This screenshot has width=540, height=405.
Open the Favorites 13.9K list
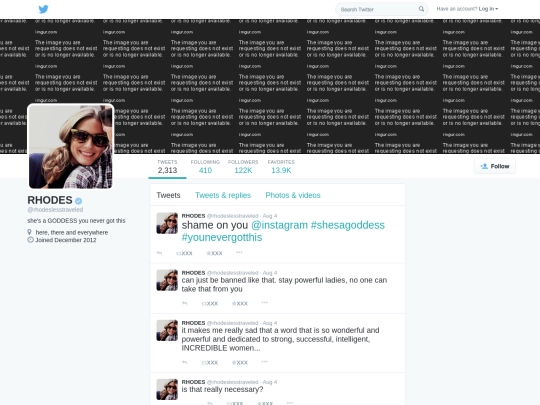pos(281,167)
